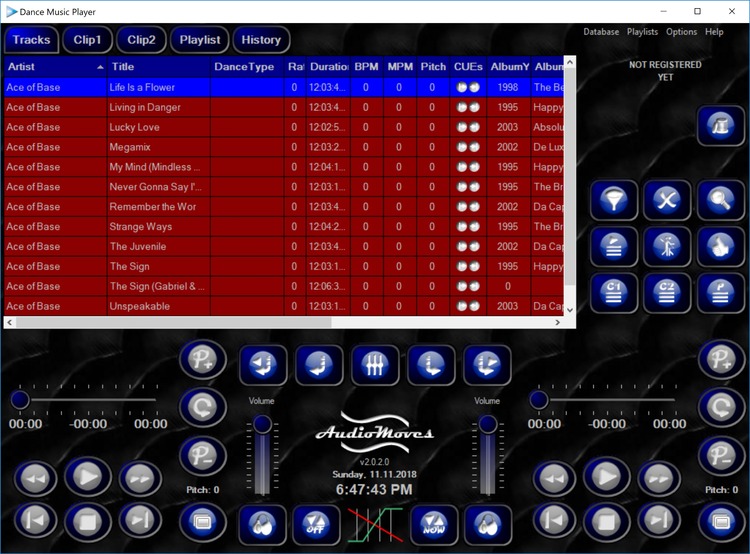Toggle the NOW crossfade button
Image resolution: width=750 pixels, height=554 pixels.
[434, 525]
